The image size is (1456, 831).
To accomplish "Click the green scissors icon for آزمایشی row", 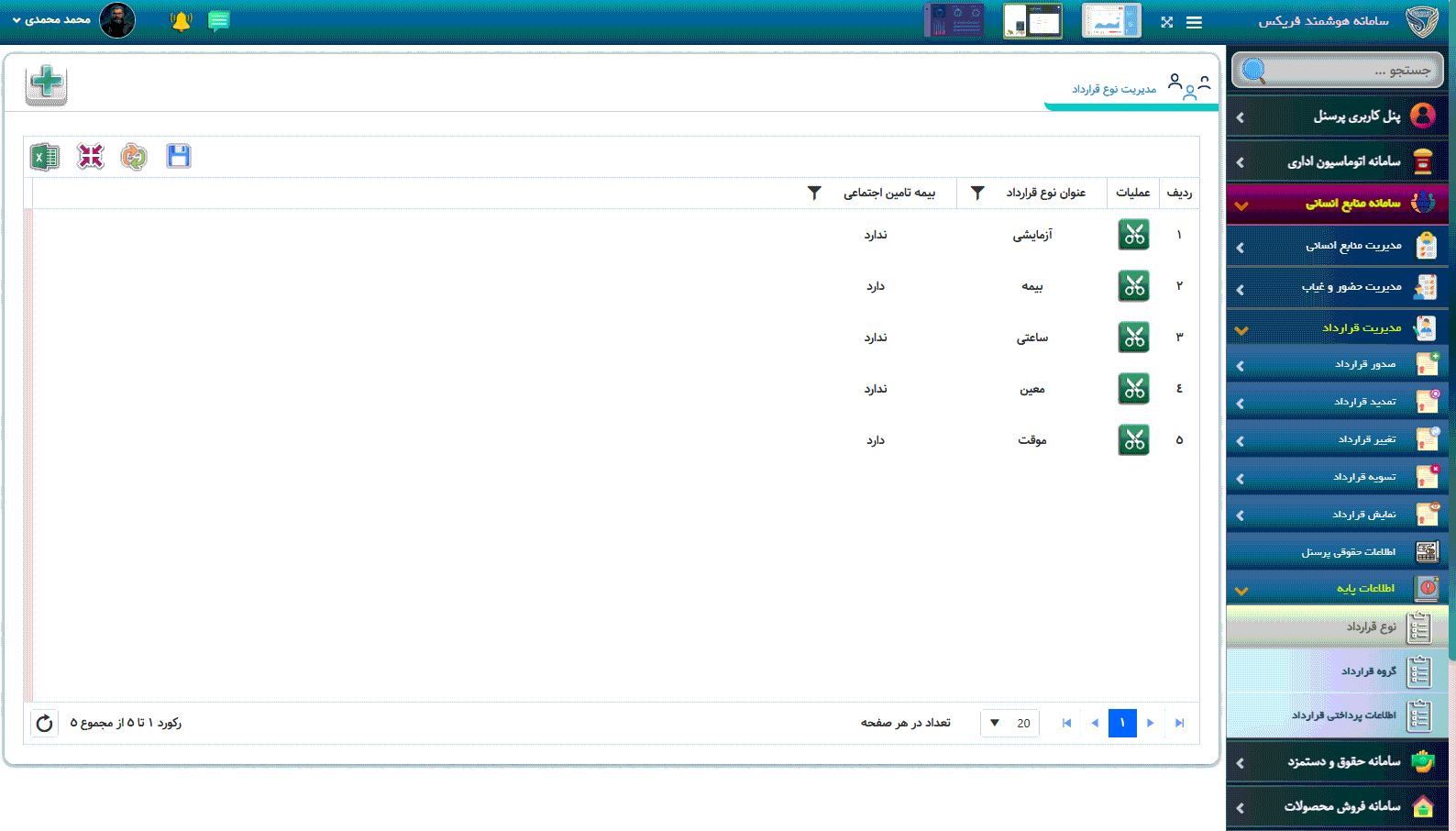I will coord(1133,235).
